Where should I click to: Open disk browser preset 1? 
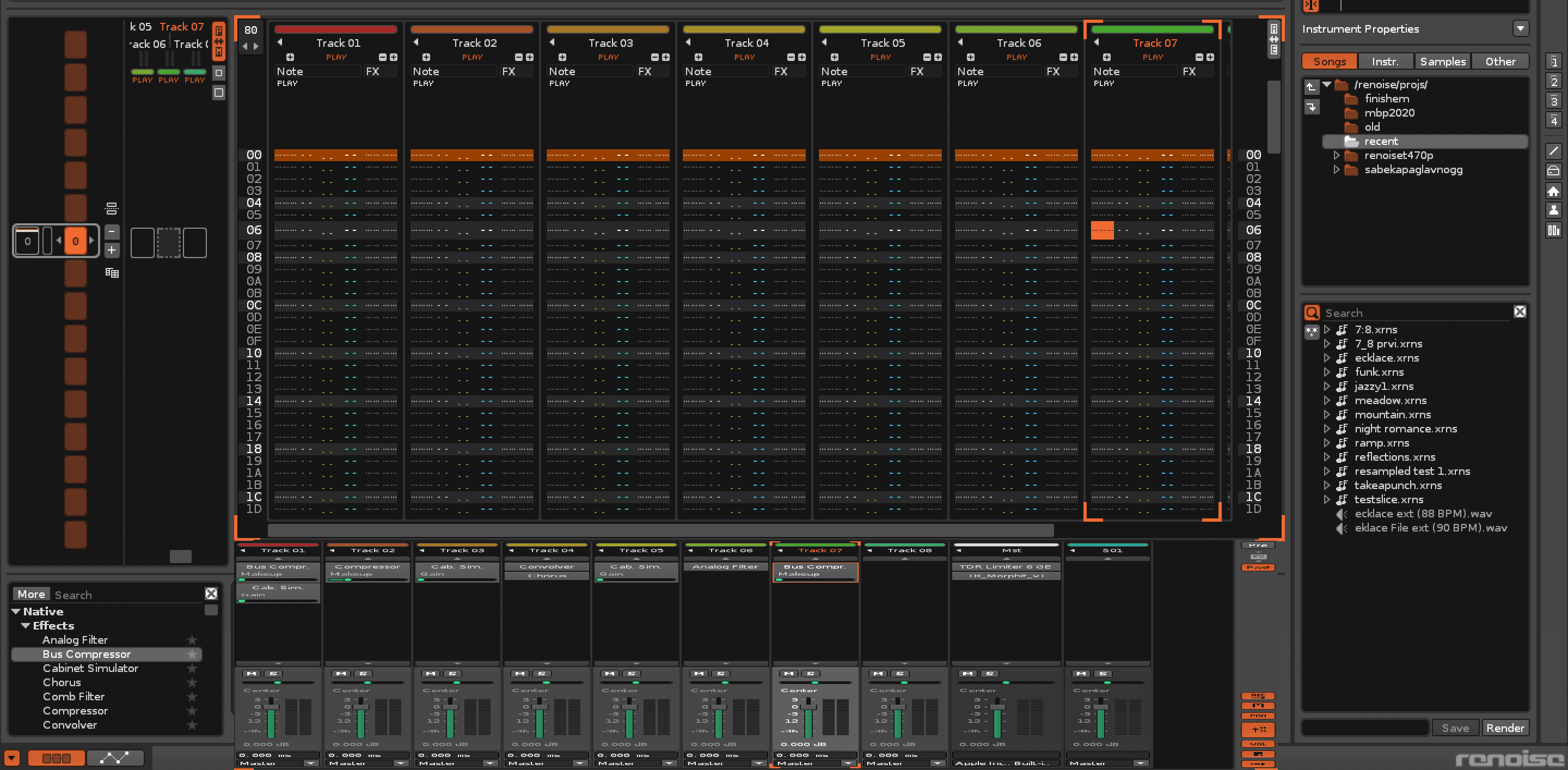click(x=1553, y=62)
